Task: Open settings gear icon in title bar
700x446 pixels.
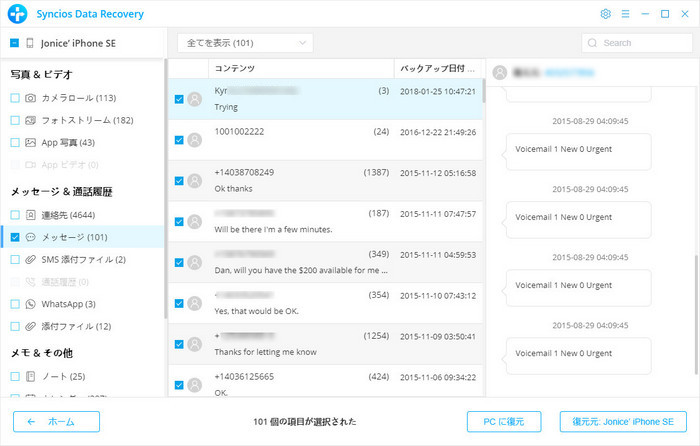Action: pyautogui.click(x=605, y=14)
